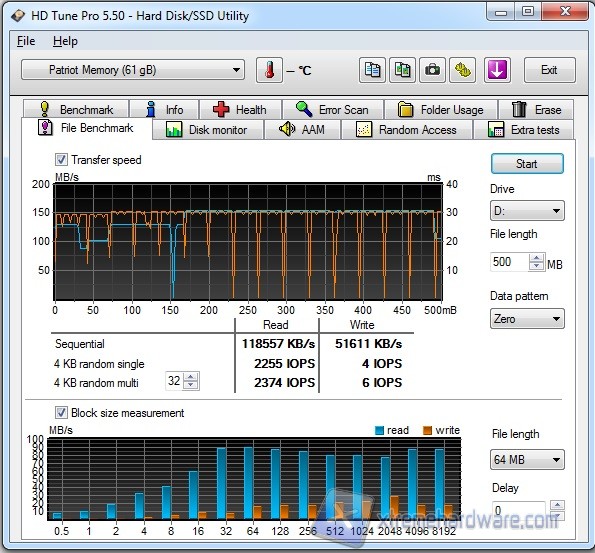Switch to the Benchmark tab
Image resolution: width=595 pixels, height=553 pixels.
76,109
